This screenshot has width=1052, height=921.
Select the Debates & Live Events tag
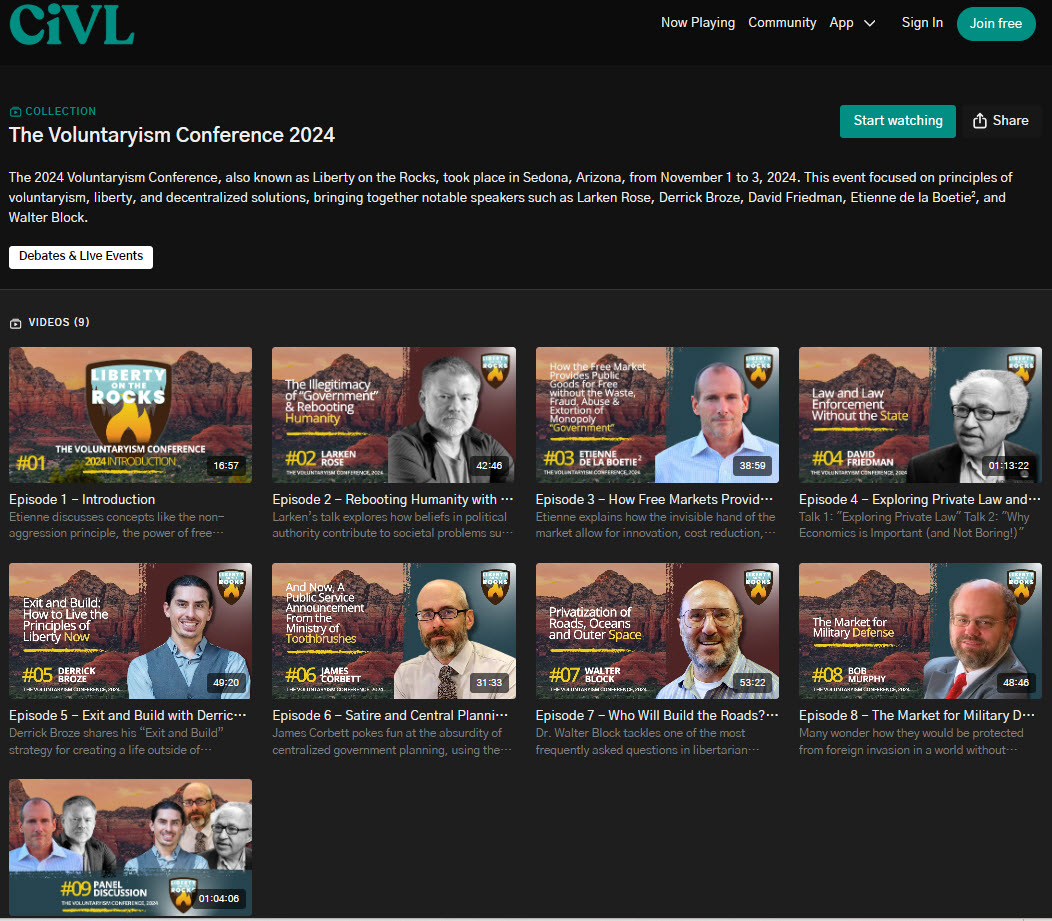pyautogui.click(x=81, y=257)
